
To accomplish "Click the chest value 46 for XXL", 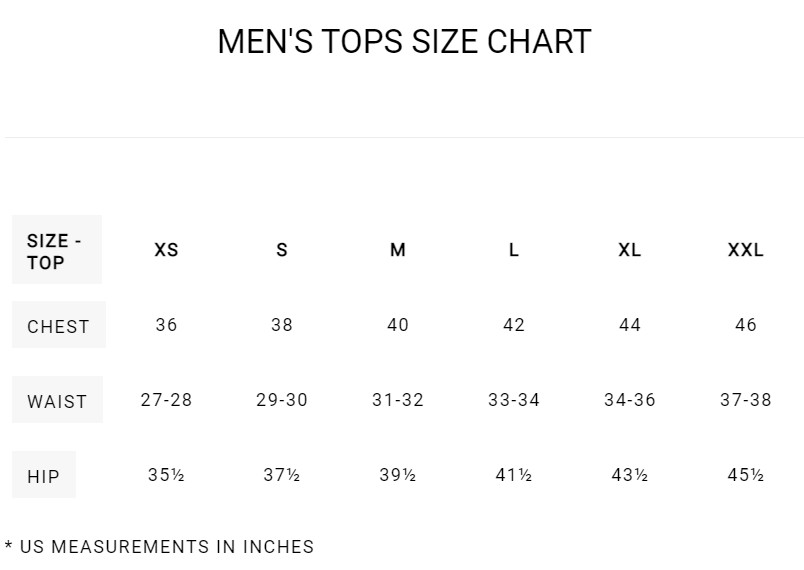I will click(x=746, y=325).
